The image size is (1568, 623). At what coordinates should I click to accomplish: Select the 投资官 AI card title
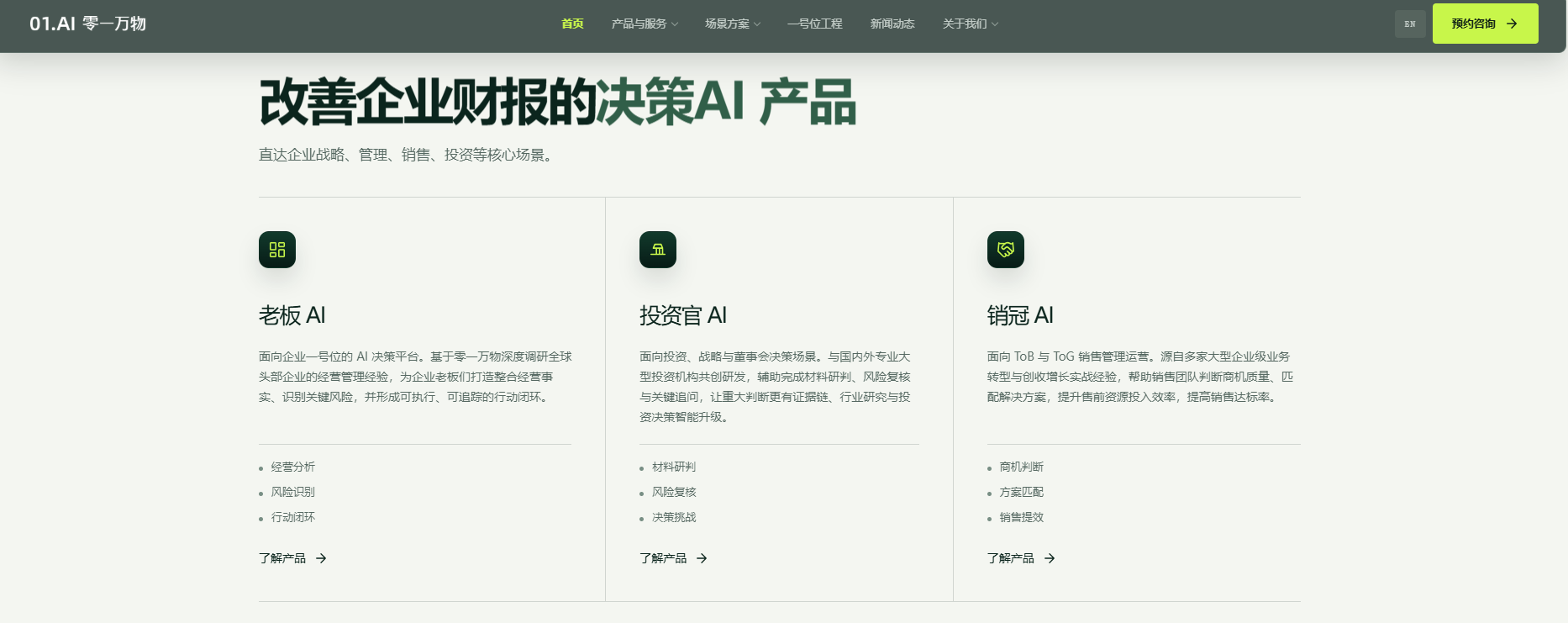tap(683, 315)
